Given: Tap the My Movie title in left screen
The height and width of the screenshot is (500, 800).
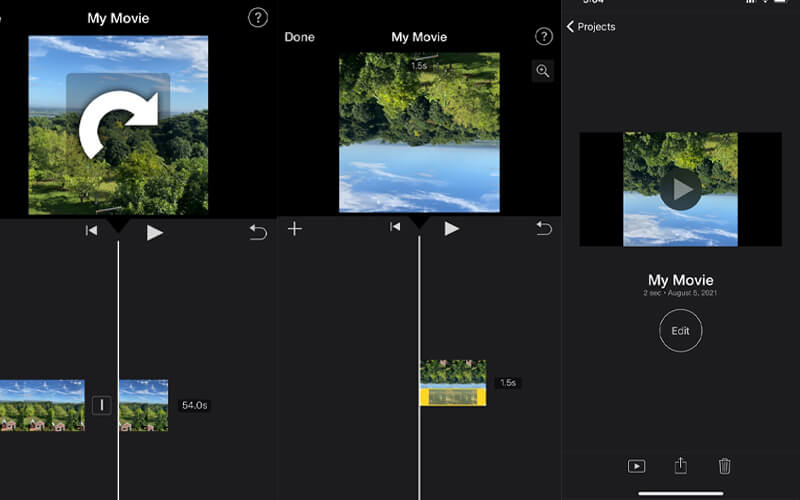Looking at the screenshot, I should [x=118, y=18].
